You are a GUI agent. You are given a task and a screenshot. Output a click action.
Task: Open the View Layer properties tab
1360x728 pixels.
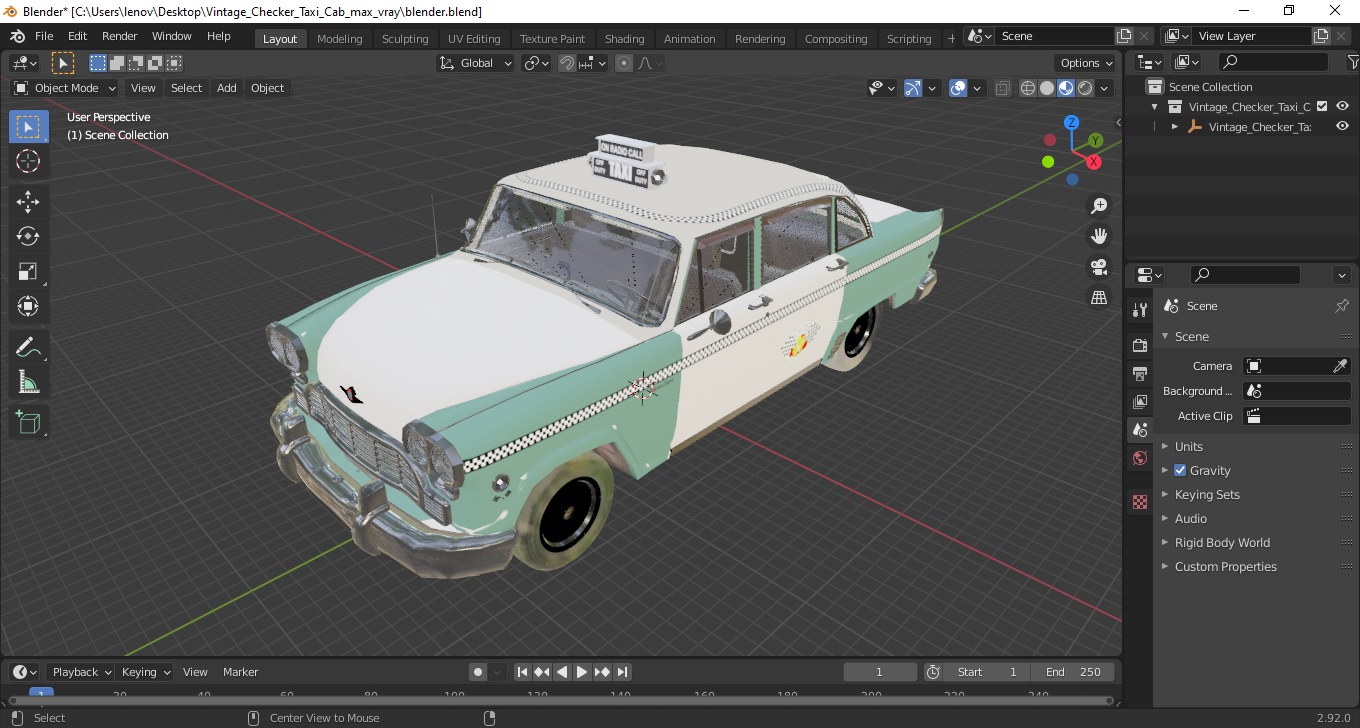1140,402
